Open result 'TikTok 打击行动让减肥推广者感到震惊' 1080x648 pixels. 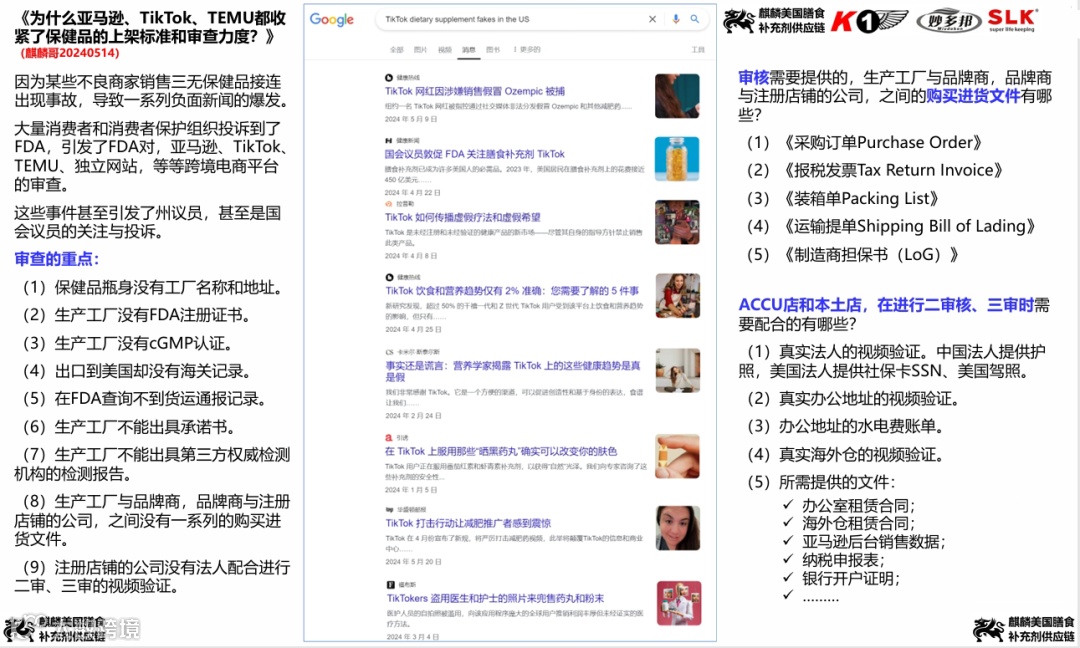pyautogui.click(x=468, y=523)
